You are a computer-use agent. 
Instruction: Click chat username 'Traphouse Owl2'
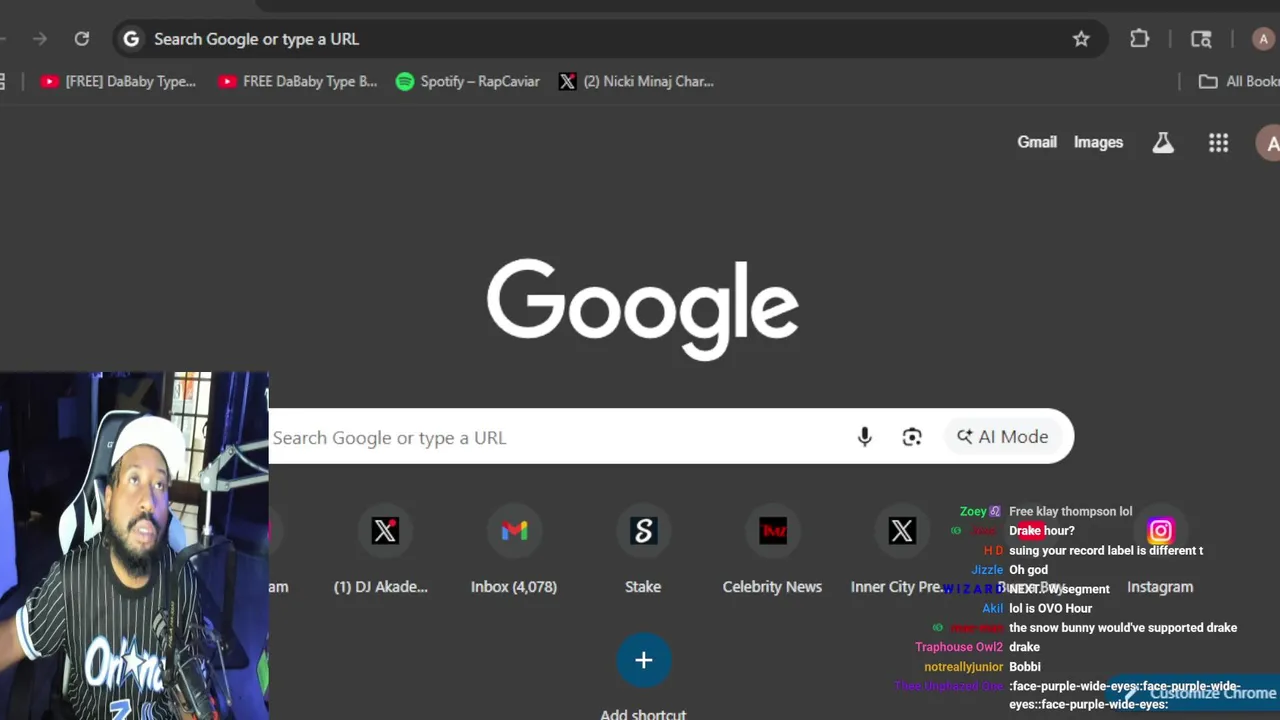(958, 647)
